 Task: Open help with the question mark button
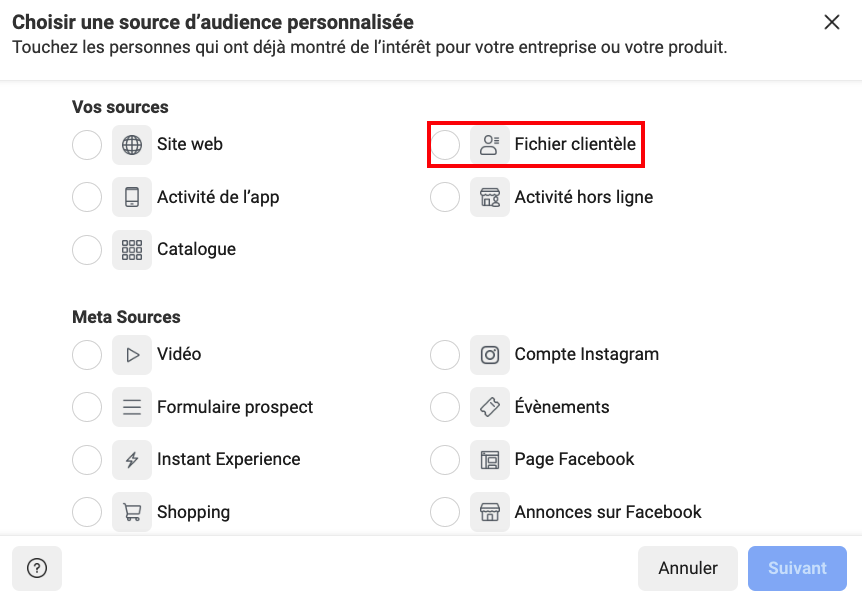pyautogui.click(x=37, y=568)
